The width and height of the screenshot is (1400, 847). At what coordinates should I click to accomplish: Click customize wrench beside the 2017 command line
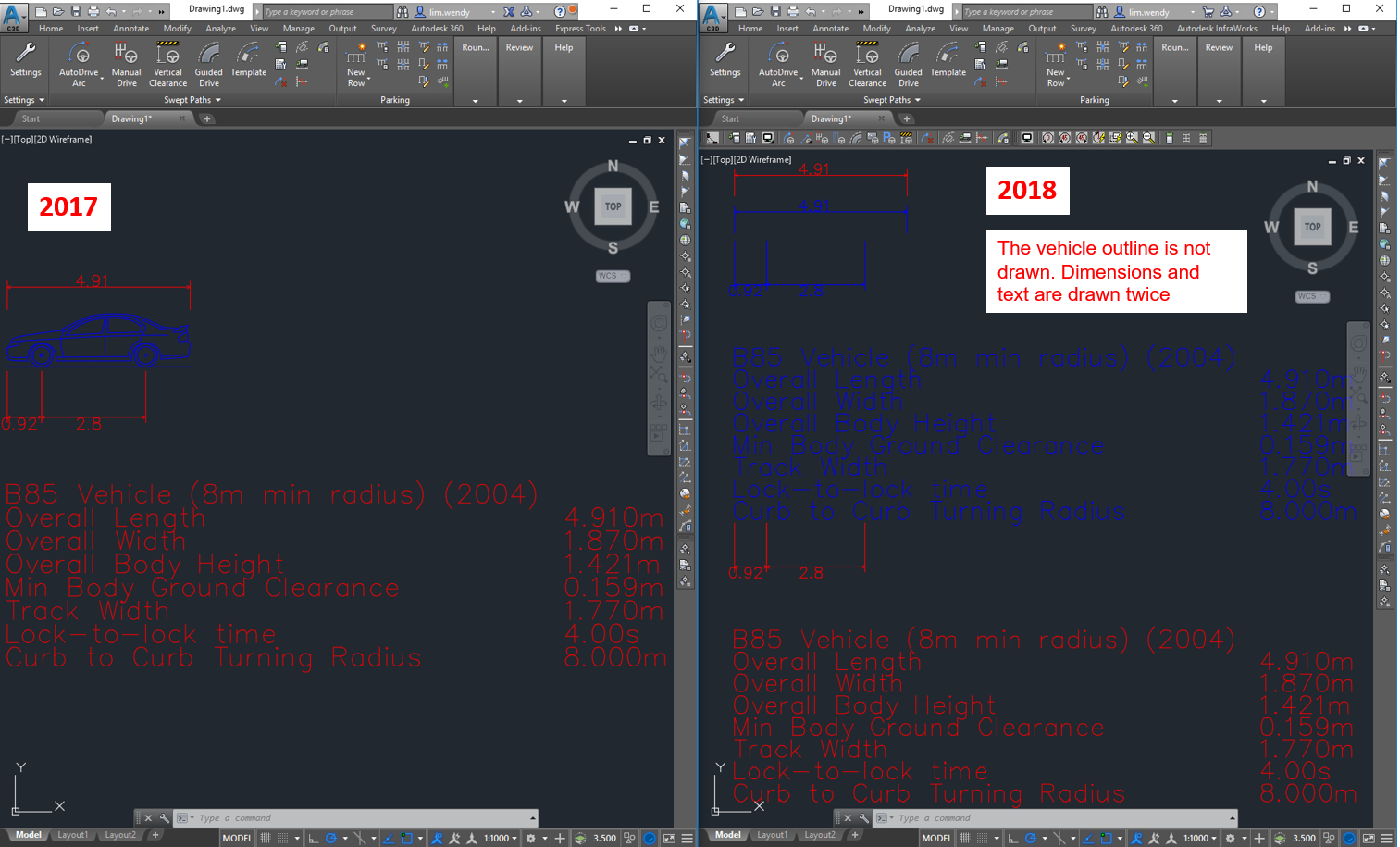[x=165, y=818]
